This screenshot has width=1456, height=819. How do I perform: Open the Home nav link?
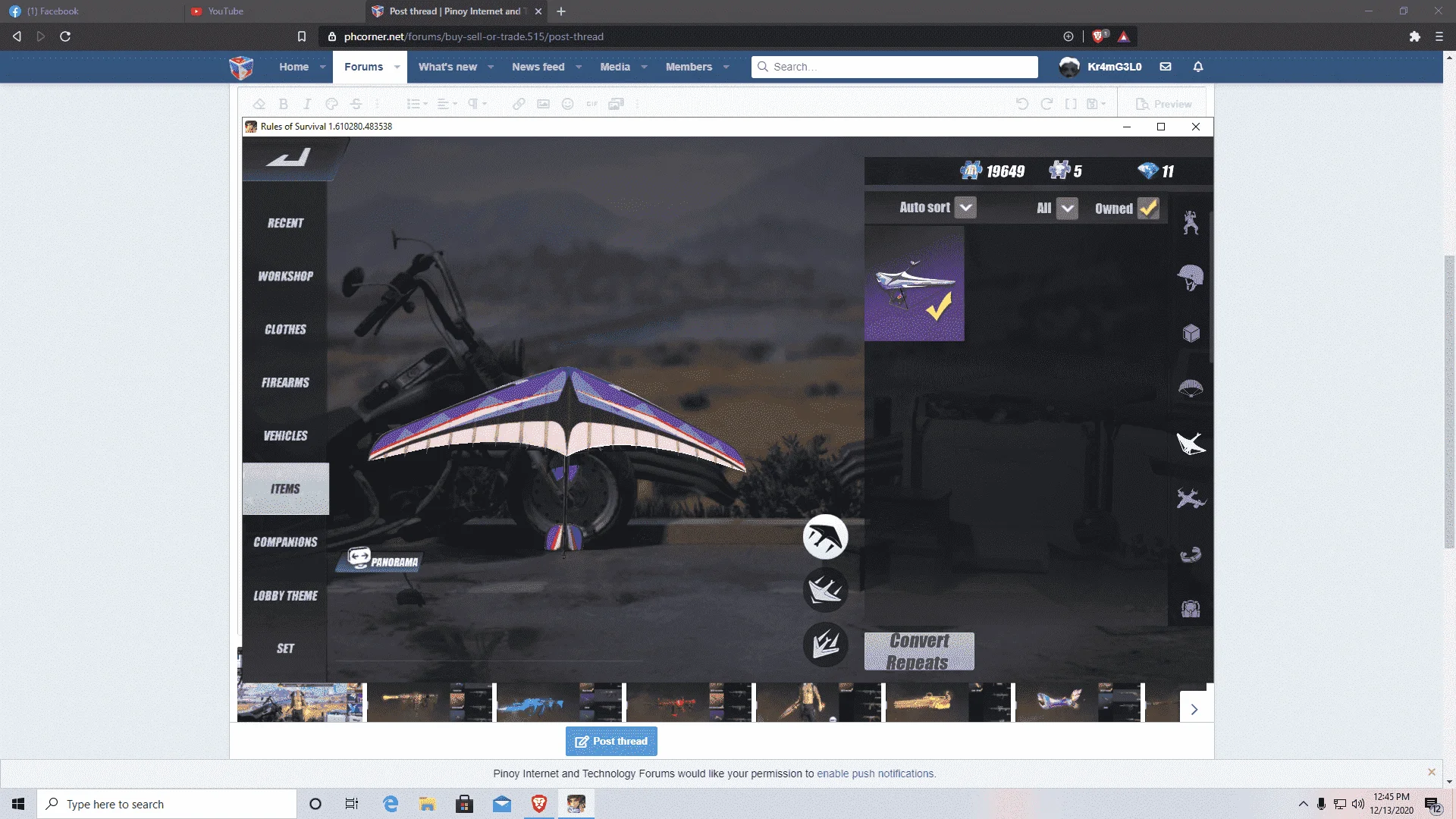[293, 67]
